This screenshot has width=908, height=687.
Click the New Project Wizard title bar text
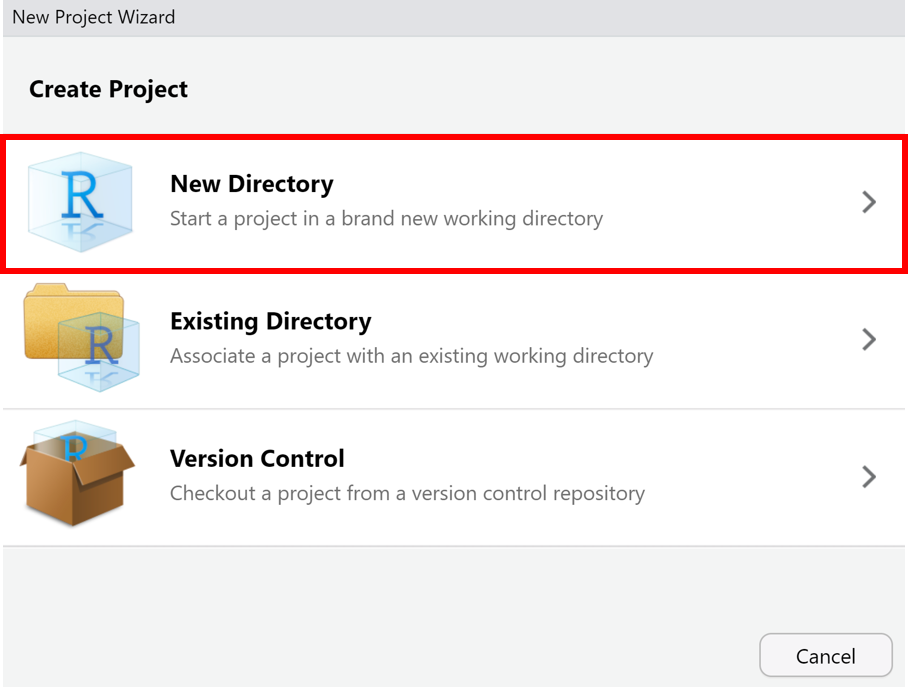point(93,17)
